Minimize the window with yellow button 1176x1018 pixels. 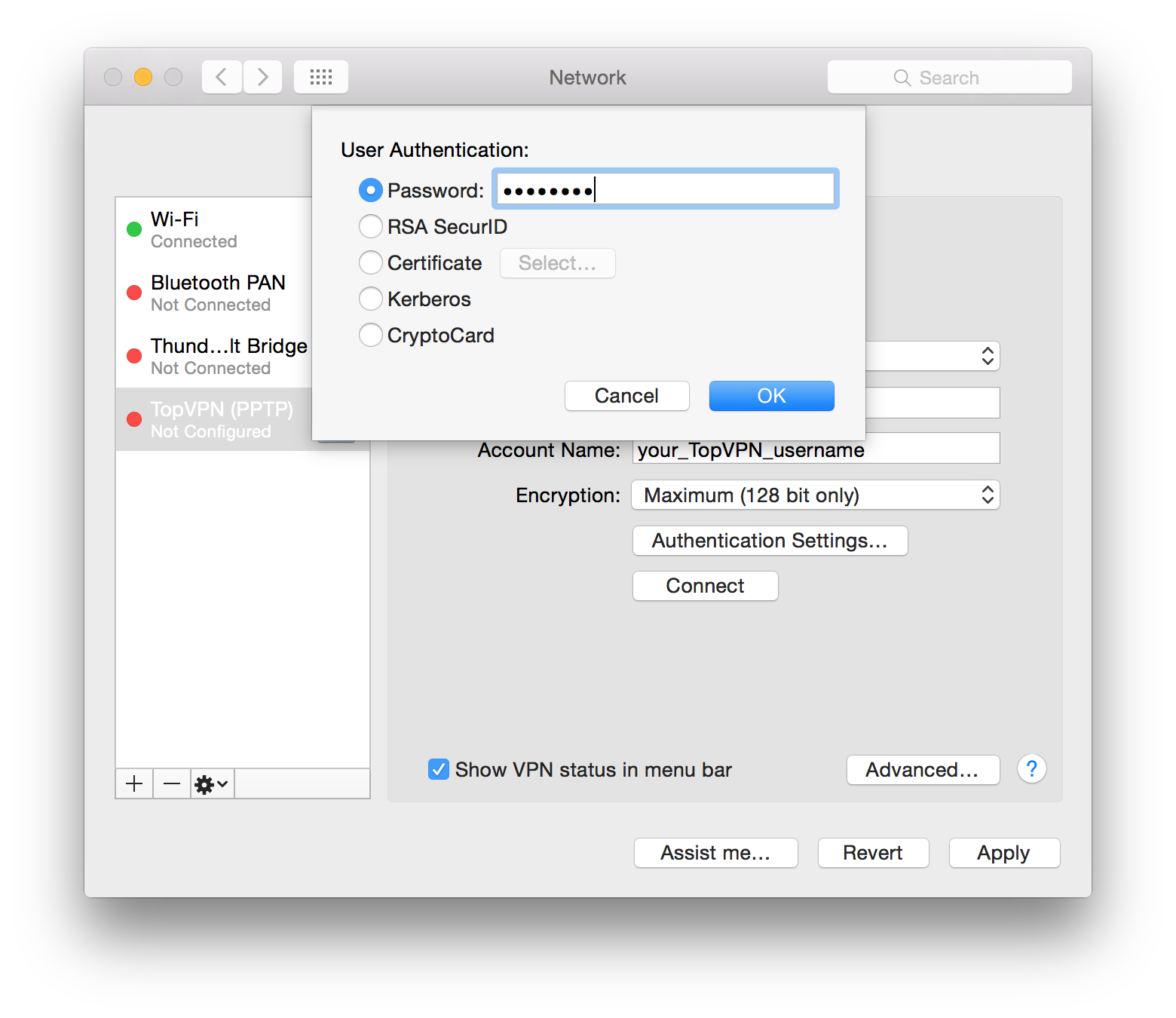point(143,77)
